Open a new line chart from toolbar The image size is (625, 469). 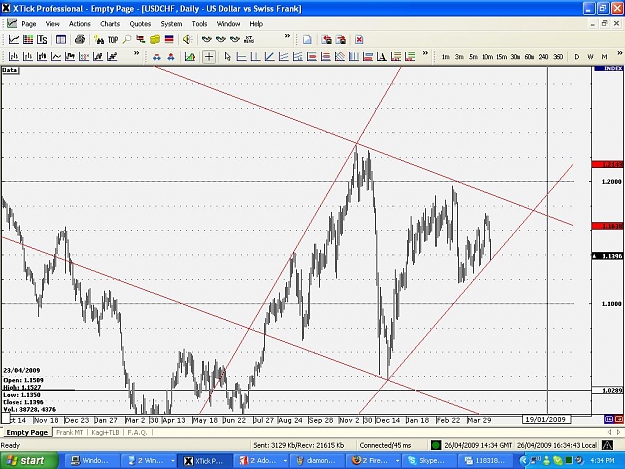click(x=14, y=39)
